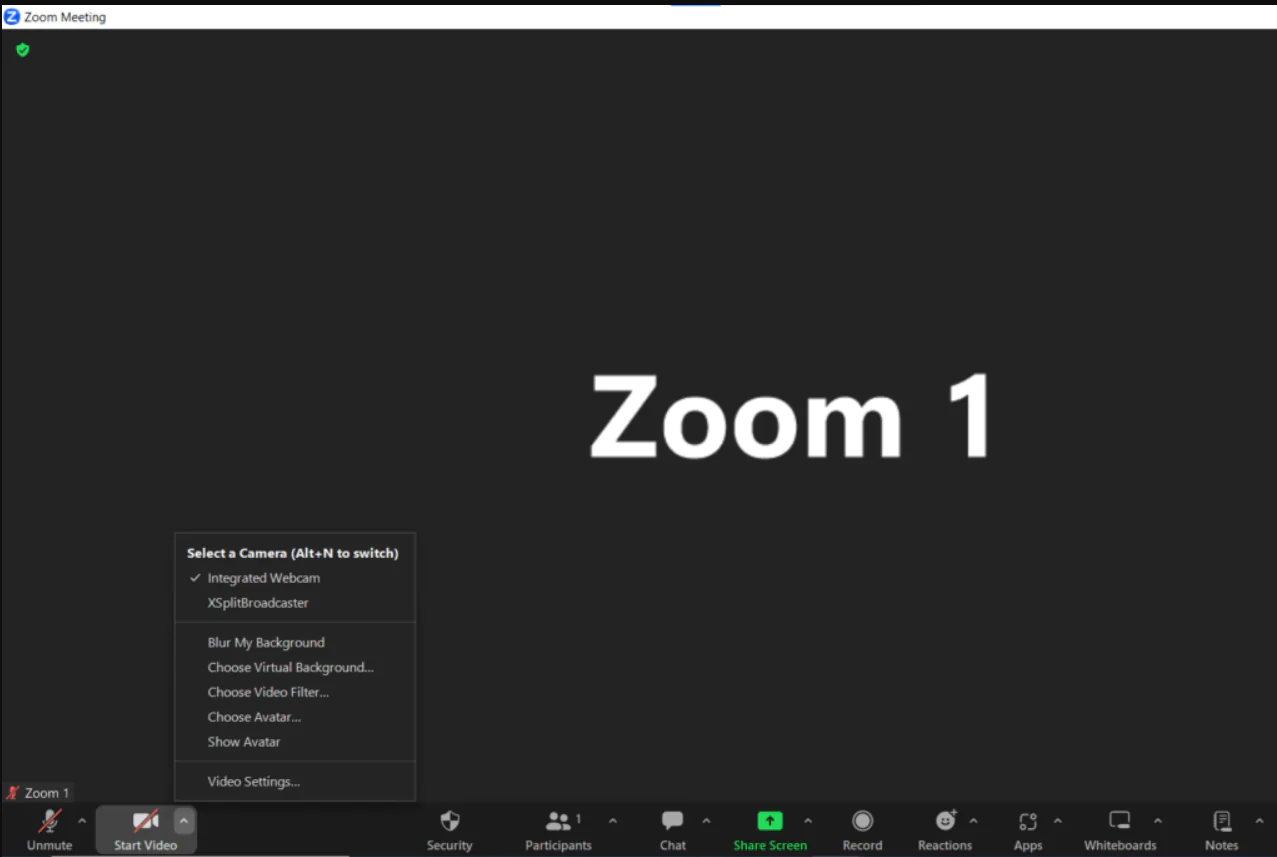Viewport: 1277px width, 857px height.
Task: Expand the arrow next to Notes
Action: coord(1259,822)
